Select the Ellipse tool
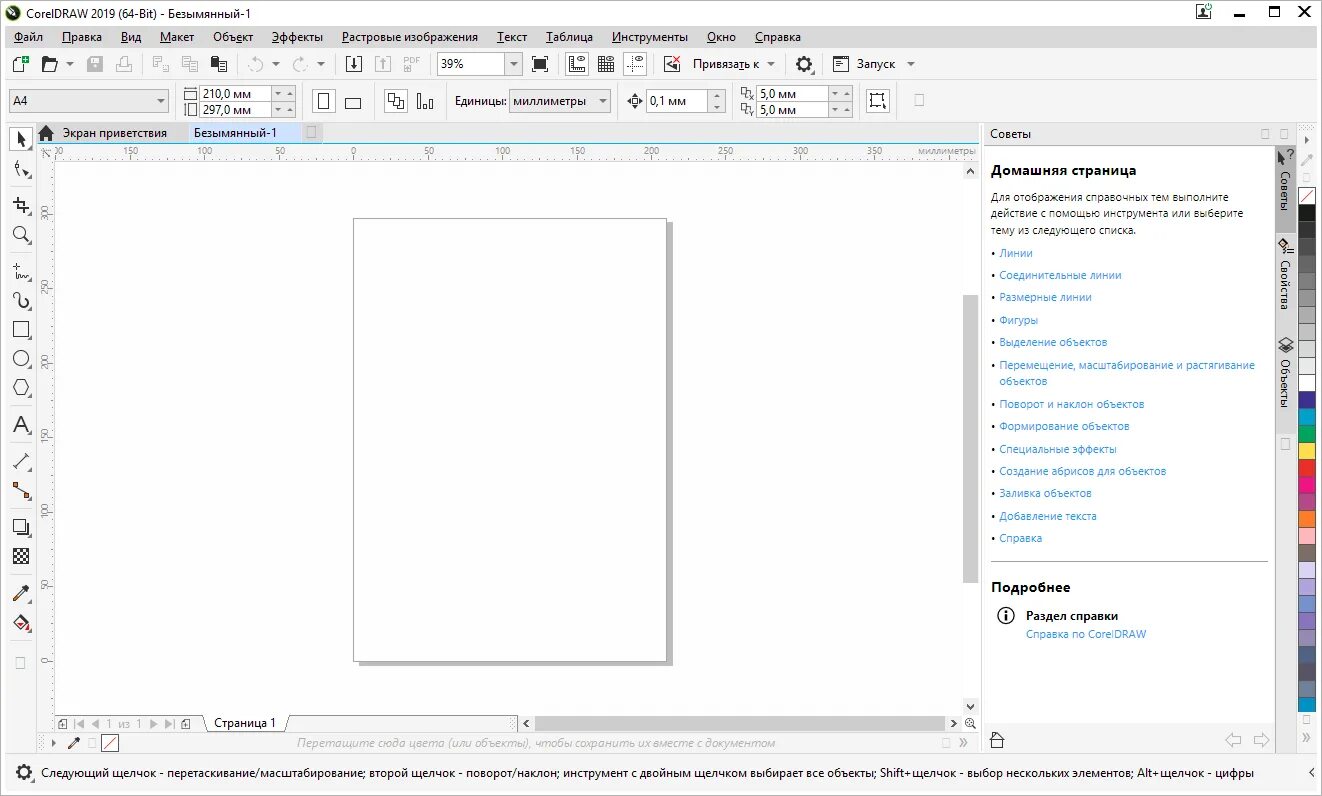The width and height of the screenshot is (1322, 796). [20, 359]
